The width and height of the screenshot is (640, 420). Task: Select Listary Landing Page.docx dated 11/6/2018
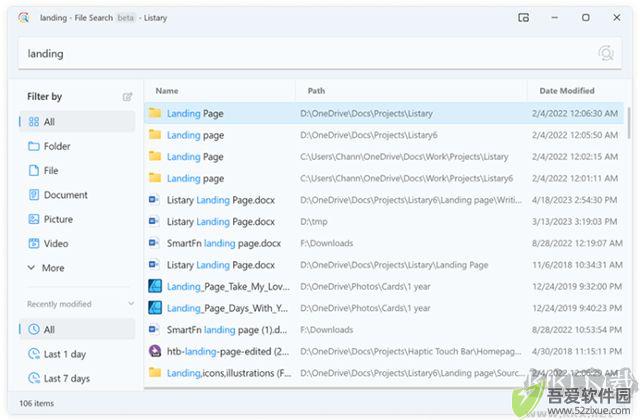(384, 265)
